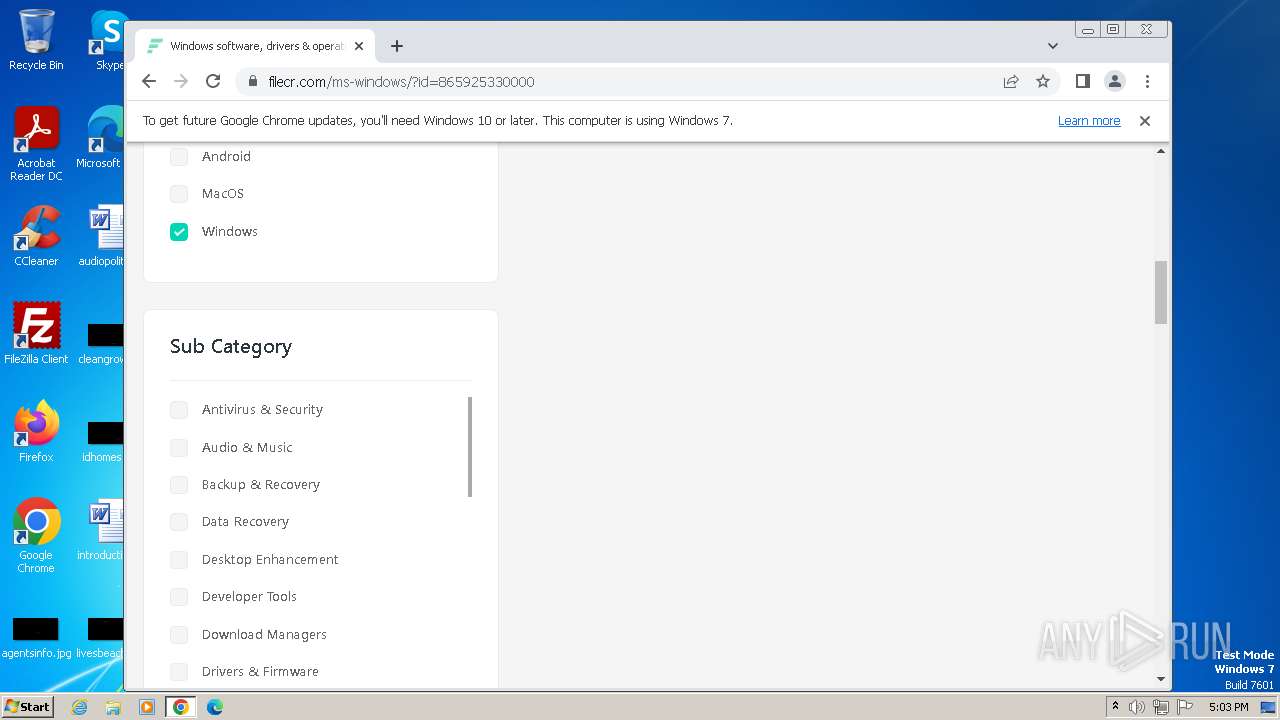Open Recycle Bin desktop icon
1280x720 pixels.
click(x=36, y=40)
